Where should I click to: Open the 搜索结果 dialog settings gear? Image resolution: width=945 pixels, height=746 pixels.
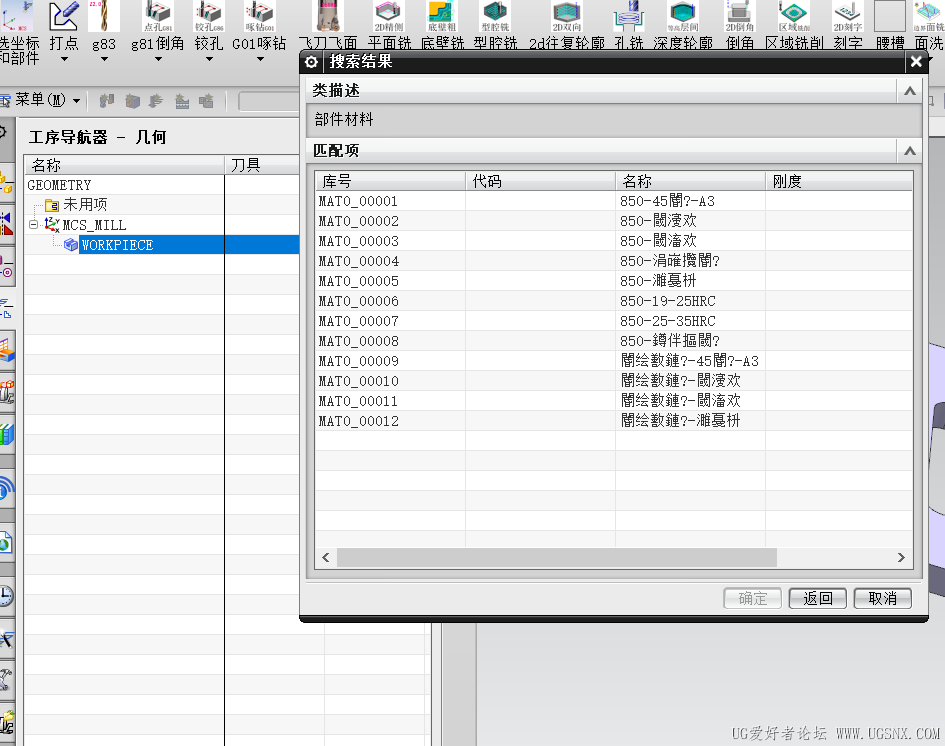[x=311, y=61]
